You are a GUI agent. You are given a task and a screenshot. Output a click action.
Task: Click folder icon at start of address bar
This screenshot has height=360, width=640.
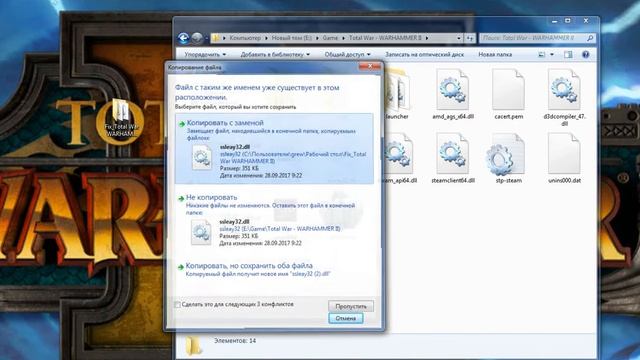[x=216, y=38]
